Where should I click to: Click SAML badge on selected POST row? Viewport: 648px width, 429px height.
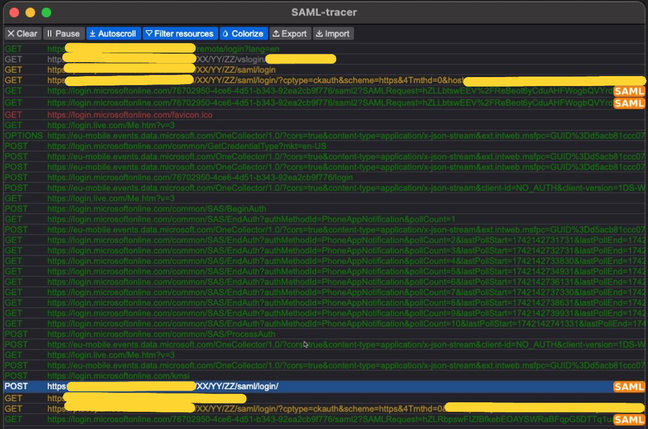629,386
